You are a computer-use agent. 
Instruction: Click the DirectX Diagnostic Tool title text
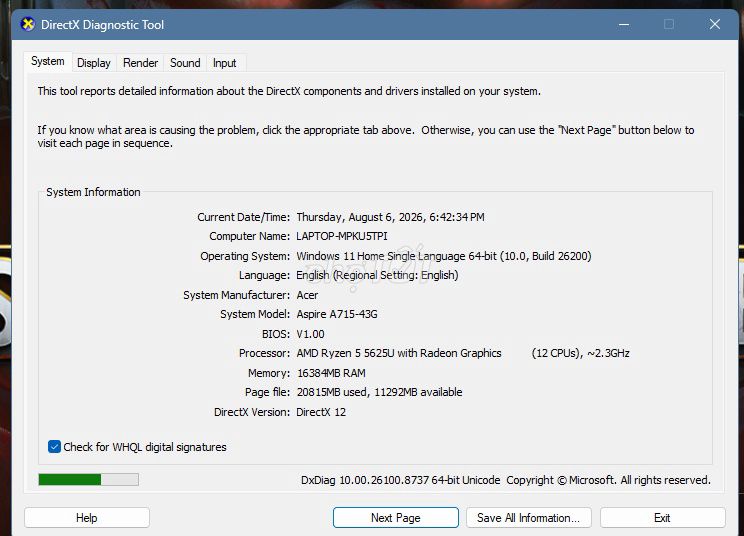coord(102,25)
